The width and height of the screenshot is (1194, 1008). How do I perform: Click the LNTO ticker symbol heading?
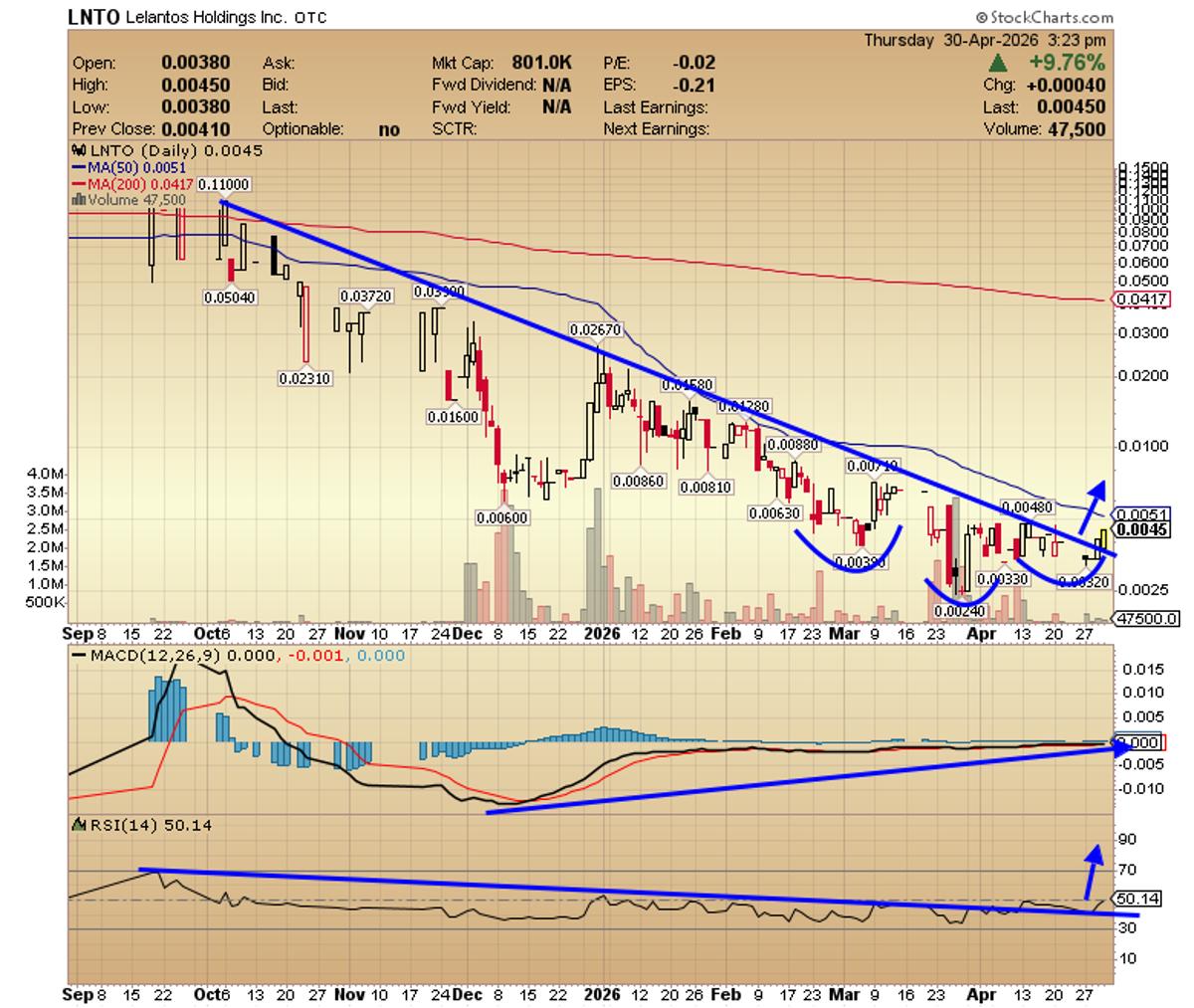(x=93, y=17)
